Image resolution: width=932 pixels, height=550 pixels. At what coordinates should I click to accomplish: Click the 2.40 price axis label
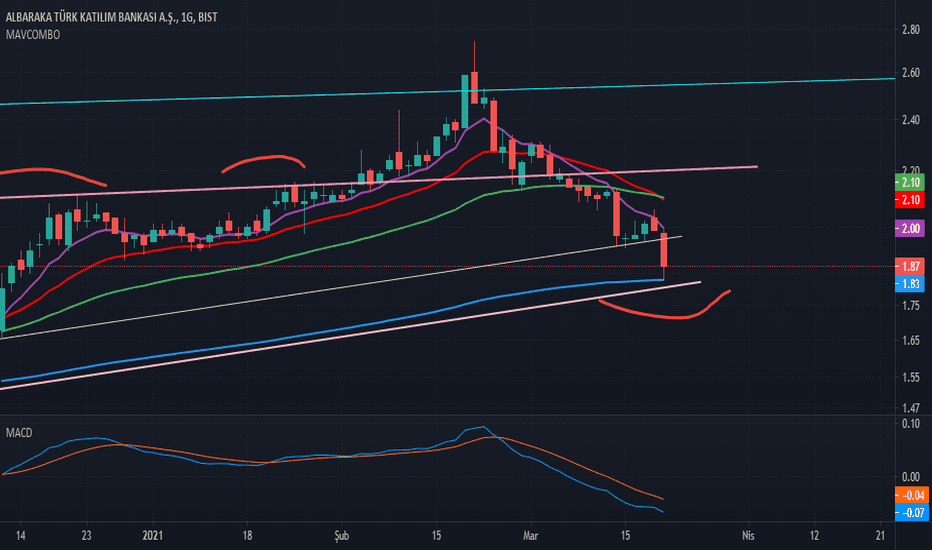(911, 120)
